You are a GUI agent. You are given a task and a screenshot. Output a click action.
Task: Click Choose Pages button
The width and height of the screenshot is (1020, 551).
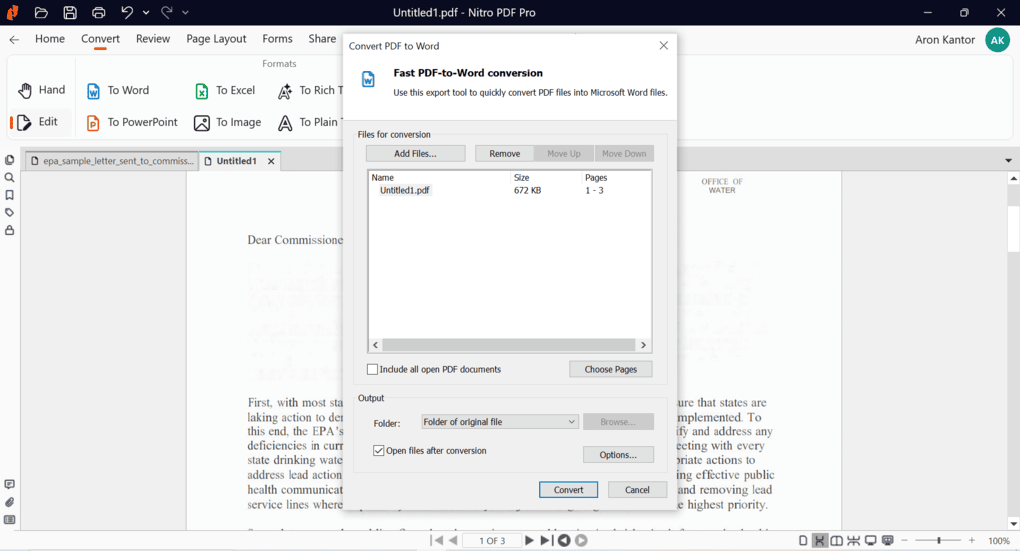click(611, 370)
